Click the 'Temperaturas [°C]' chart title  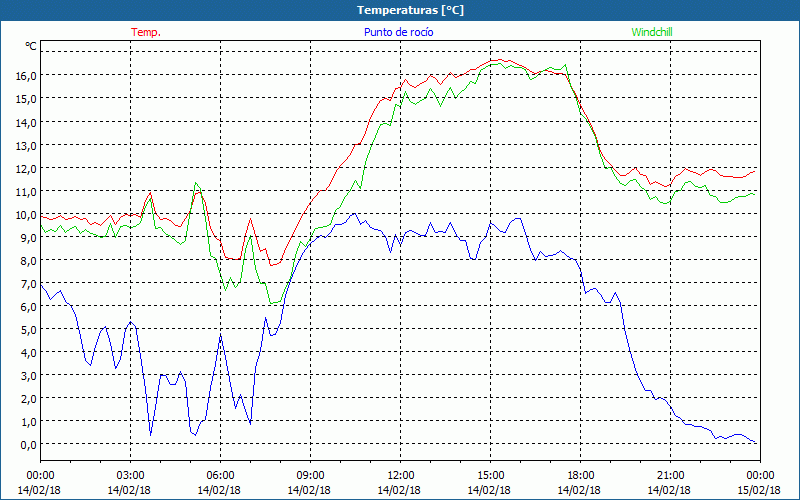pos(410,10)
